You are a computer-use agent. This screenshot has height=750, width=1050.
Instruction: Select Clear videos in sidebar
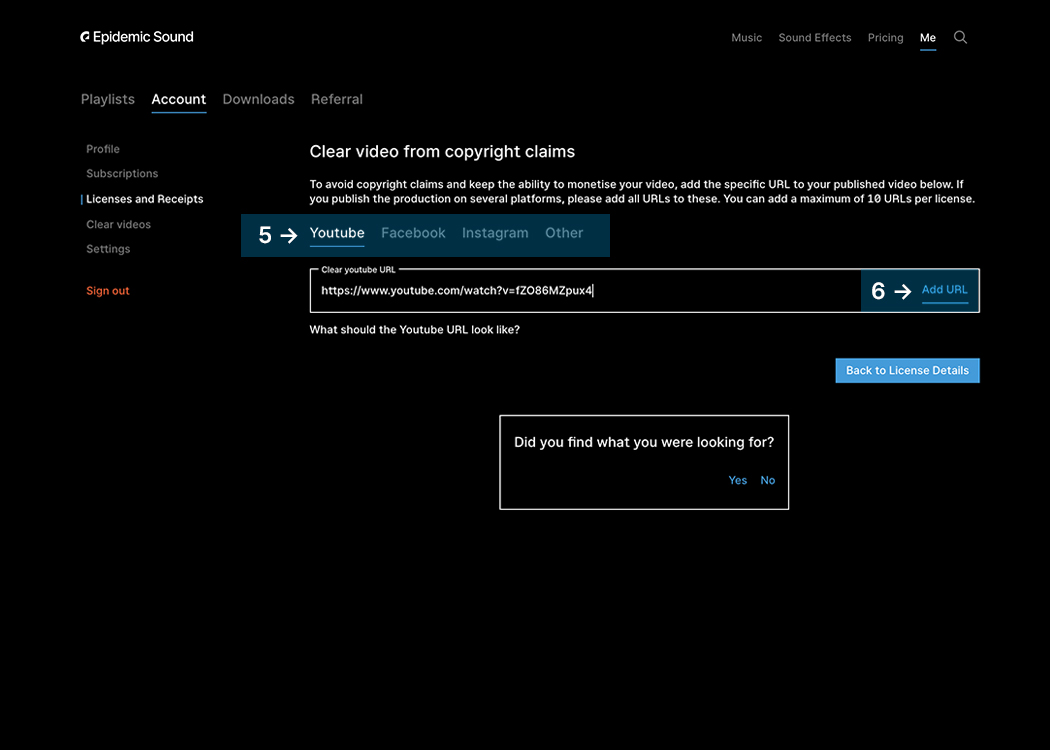tap(118, 224)
